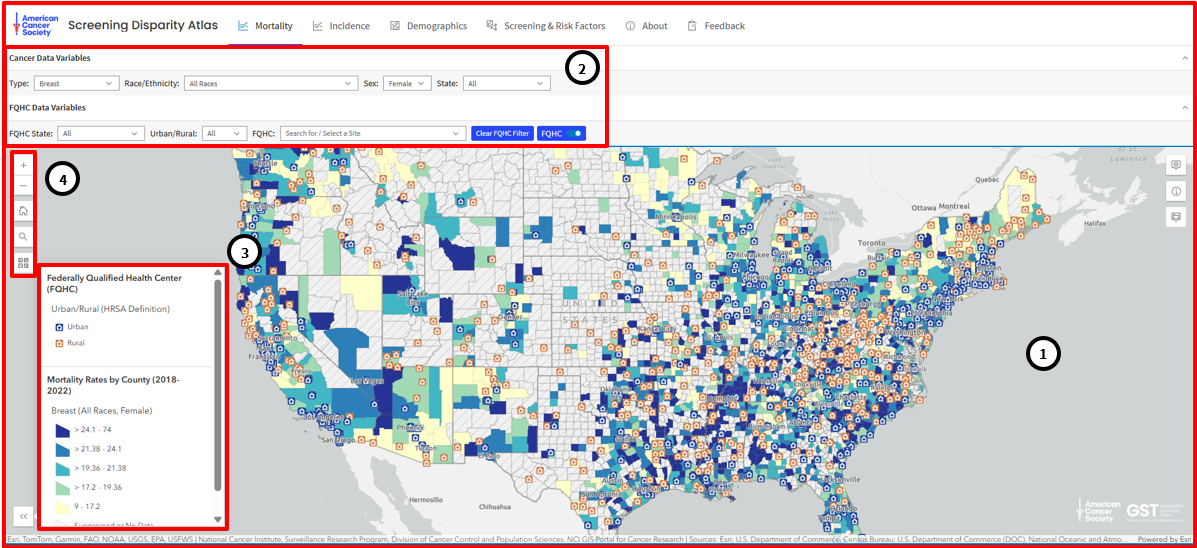
Task: Switch to the Mortality tab
Action: 265,26
